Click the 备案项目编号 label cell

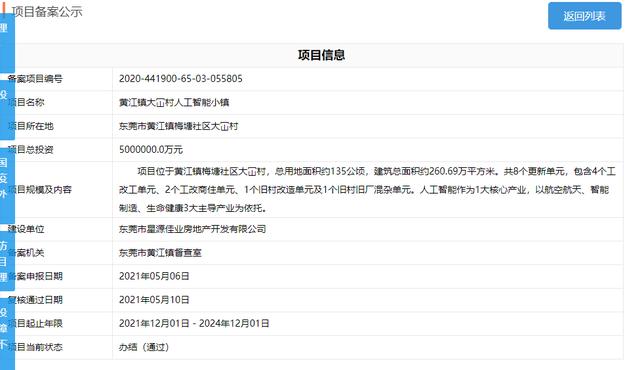[x=35, y=79]
